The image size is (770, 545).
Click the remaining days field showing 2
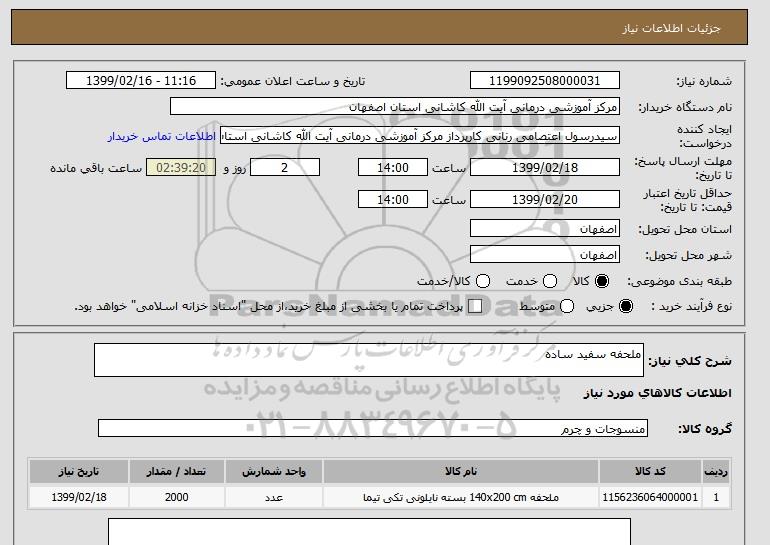285,167
